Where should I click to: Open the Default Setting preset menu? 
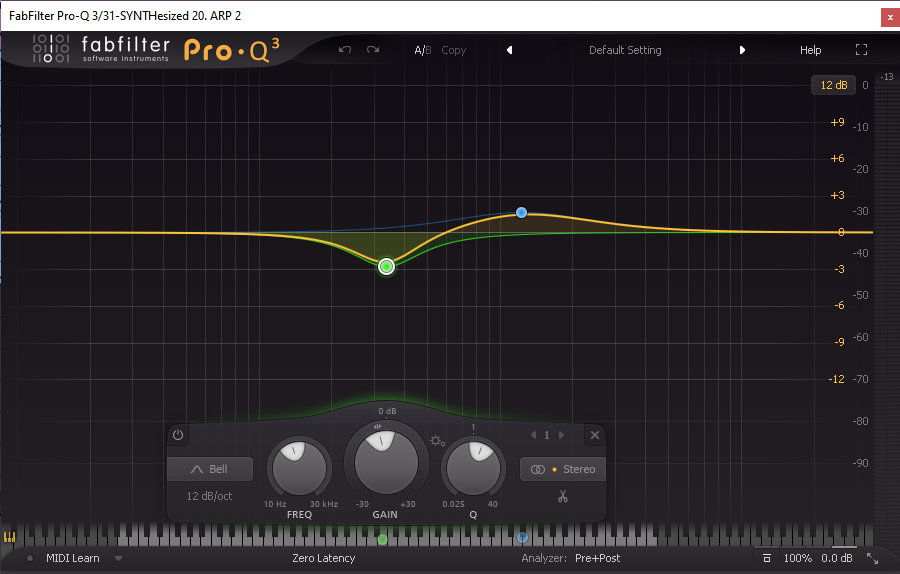pyautogui.click(x=625, y=50)
